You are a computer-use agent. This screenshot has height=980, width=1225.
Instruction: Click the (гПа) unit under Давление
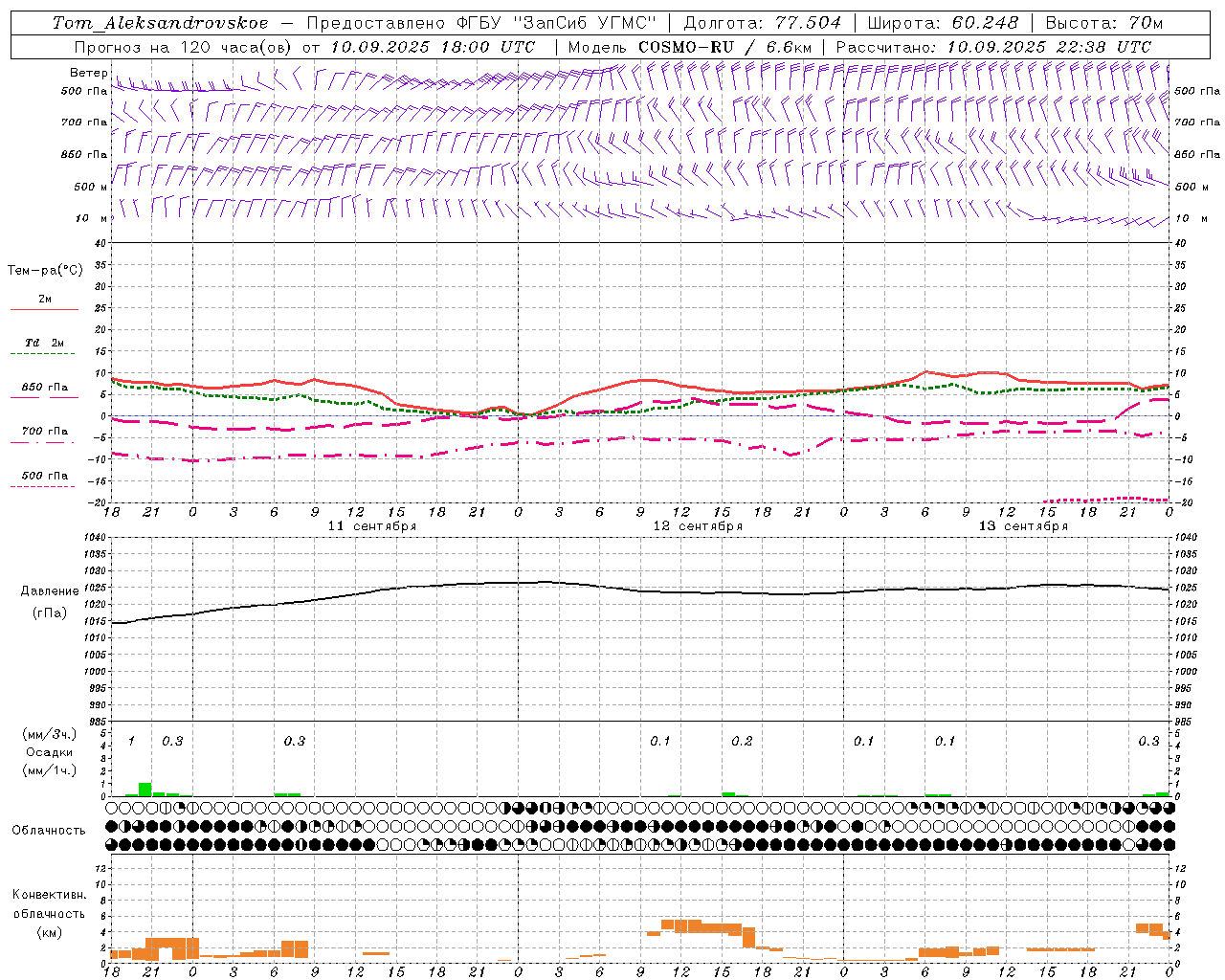pos(50,613)
